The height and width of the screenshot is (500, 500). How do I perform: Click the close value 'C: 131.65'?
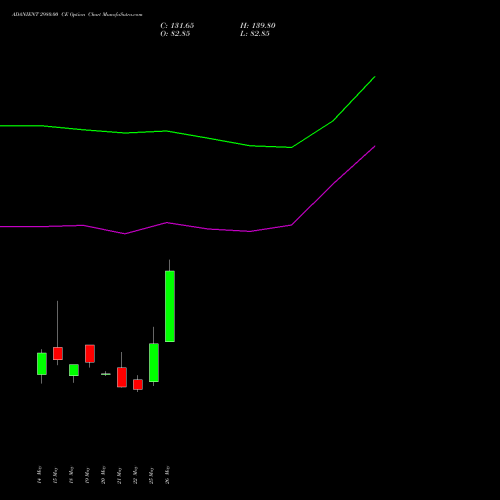(x=177, y=26)
